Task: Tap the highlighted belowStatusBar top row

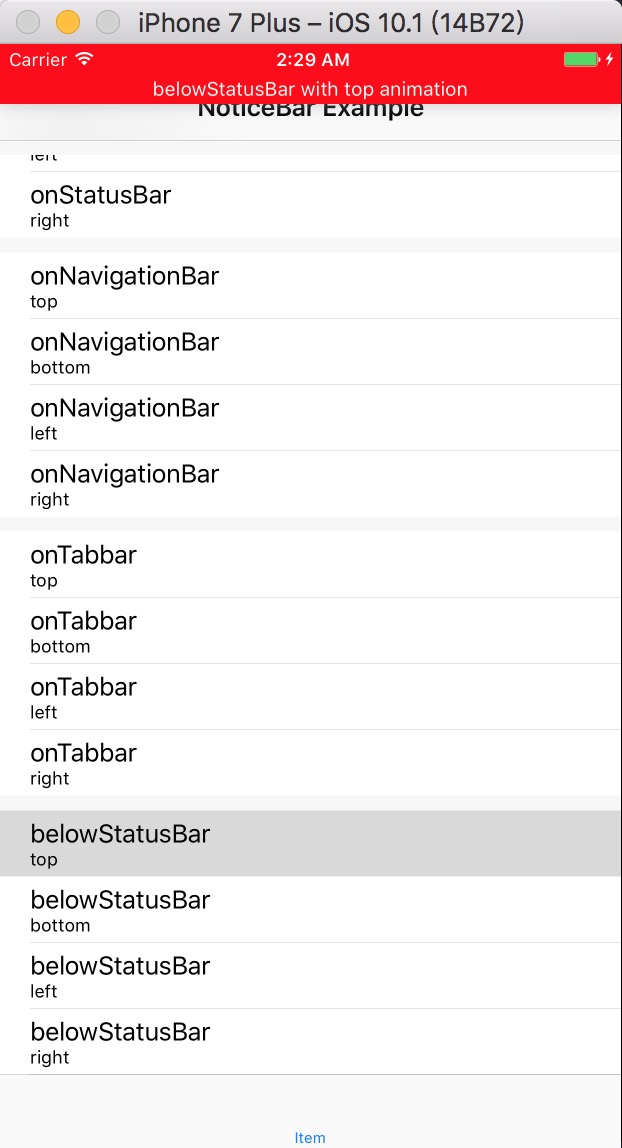Action: tap(311, 844)
